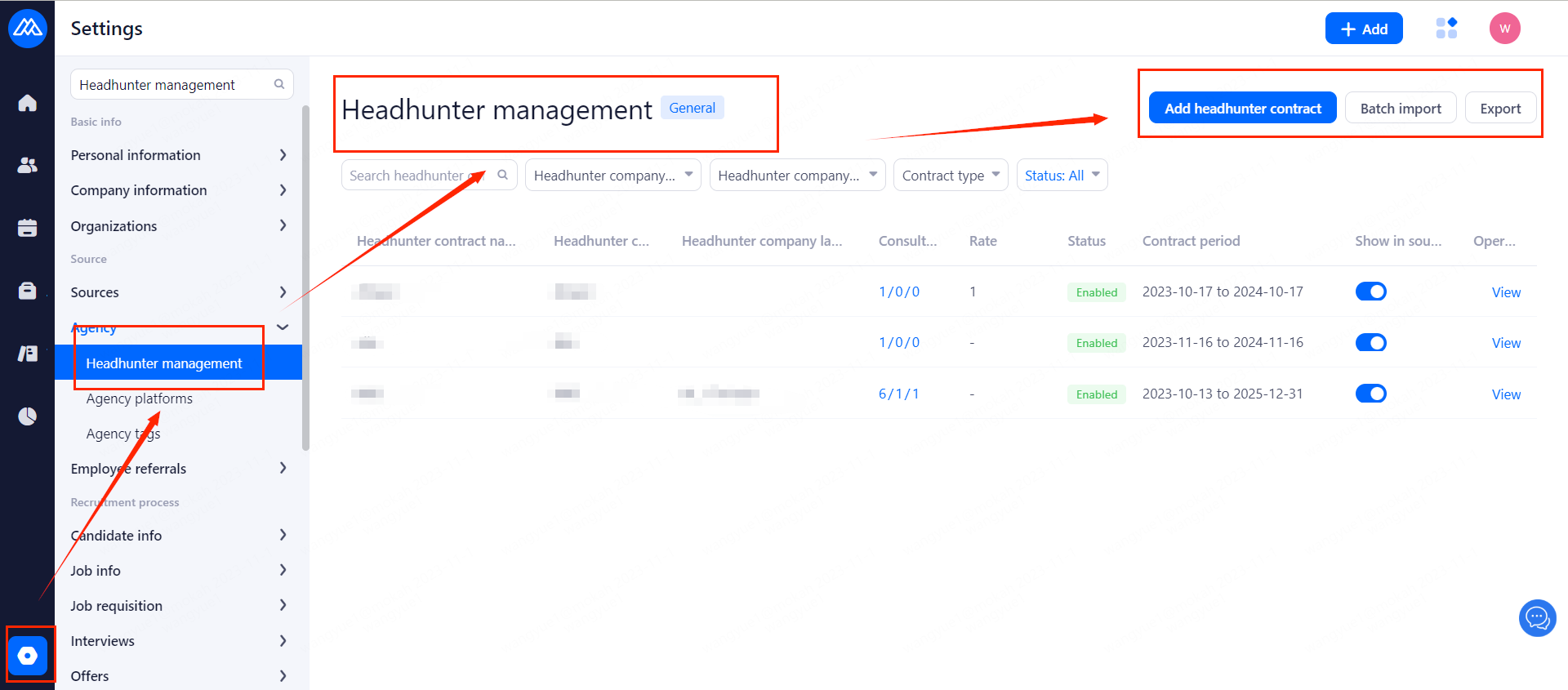Image resolution: width=1568 pixels, height=690 pixels.
Task: Open the candidates people icon
Action: pos(27,165)
